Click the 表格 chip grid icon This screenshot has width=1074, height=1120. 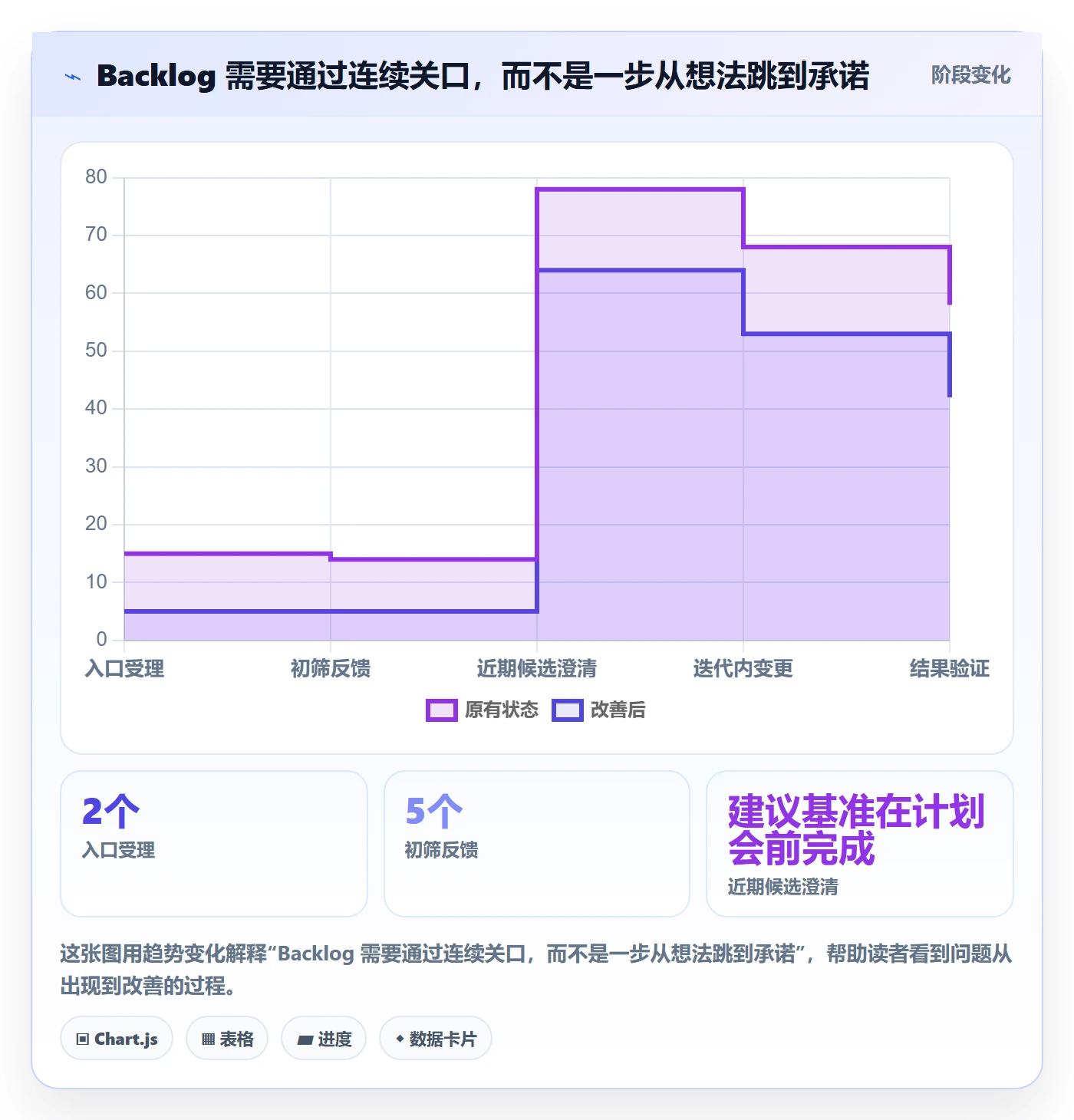click(x=208, y=1039)
